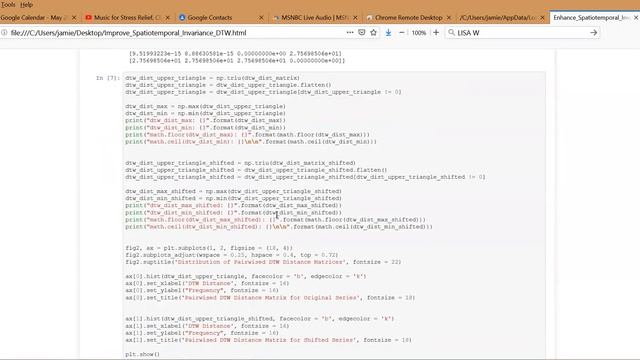Close the Google Calendar tab
Image resolution: width=640 pixels, height=360 pixels.
click(x=74, y=18)
